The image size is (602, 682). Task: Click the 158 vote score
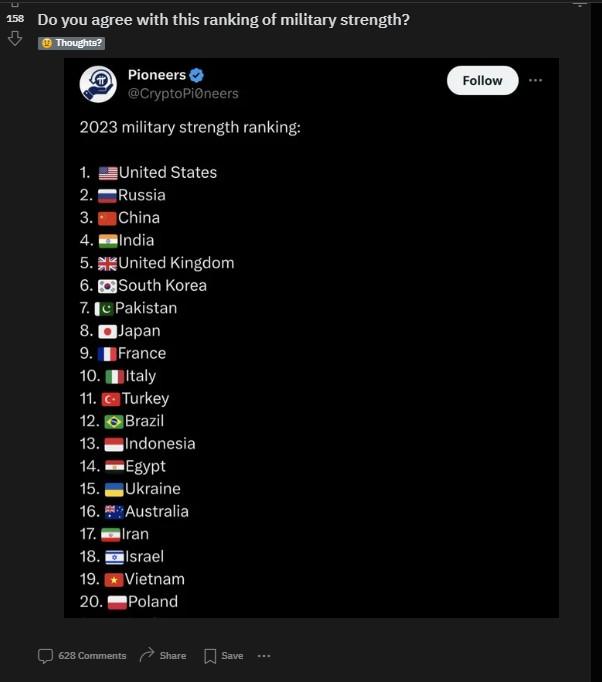click(15, 18)
